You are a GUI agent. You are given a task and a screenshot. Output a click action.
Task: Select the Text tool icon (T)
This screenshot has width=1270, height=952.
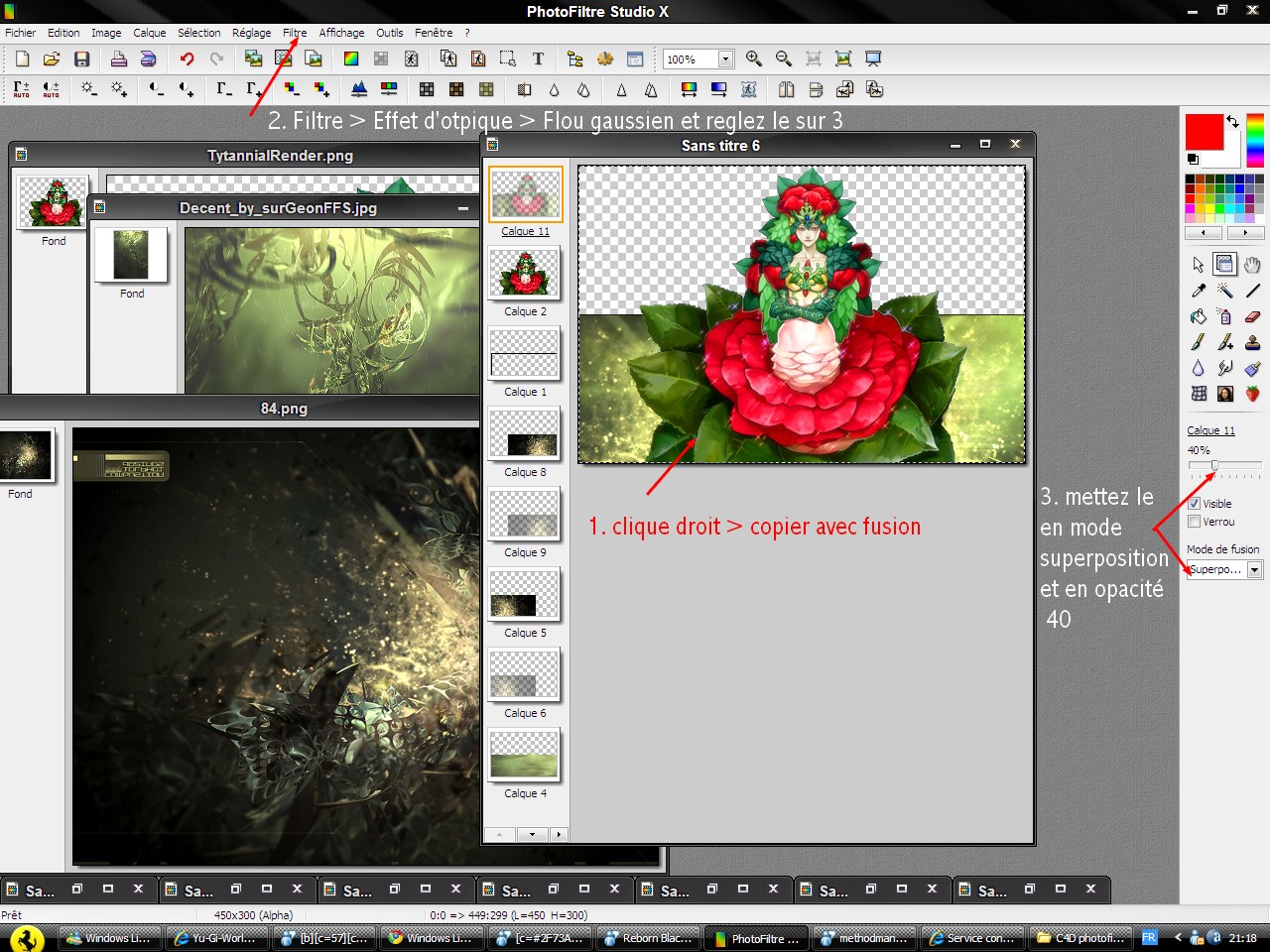[538, 59]
